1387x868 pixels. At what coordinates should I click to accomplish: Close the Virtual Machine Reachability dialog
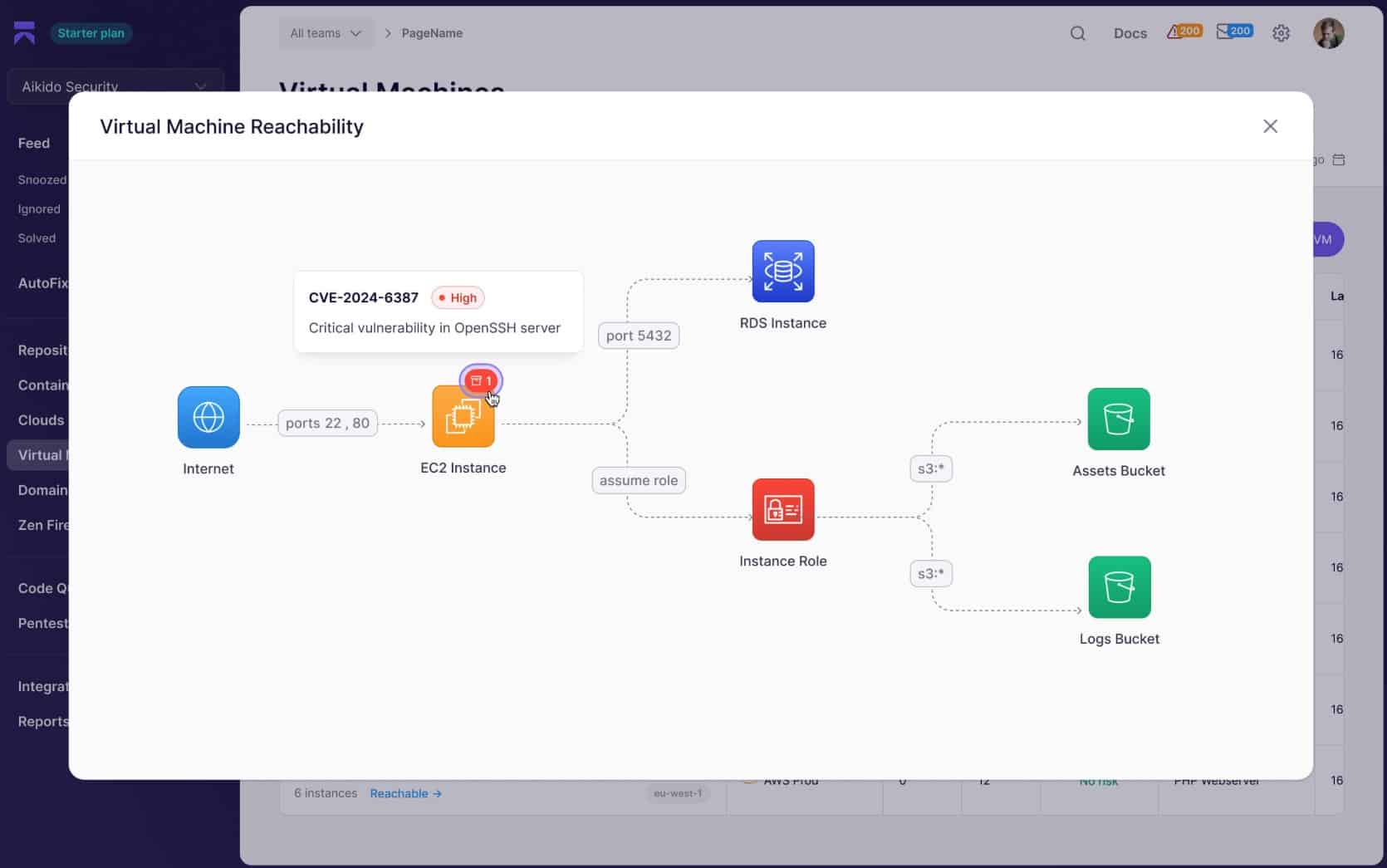pyautogui.click(x=1270, y=126)
